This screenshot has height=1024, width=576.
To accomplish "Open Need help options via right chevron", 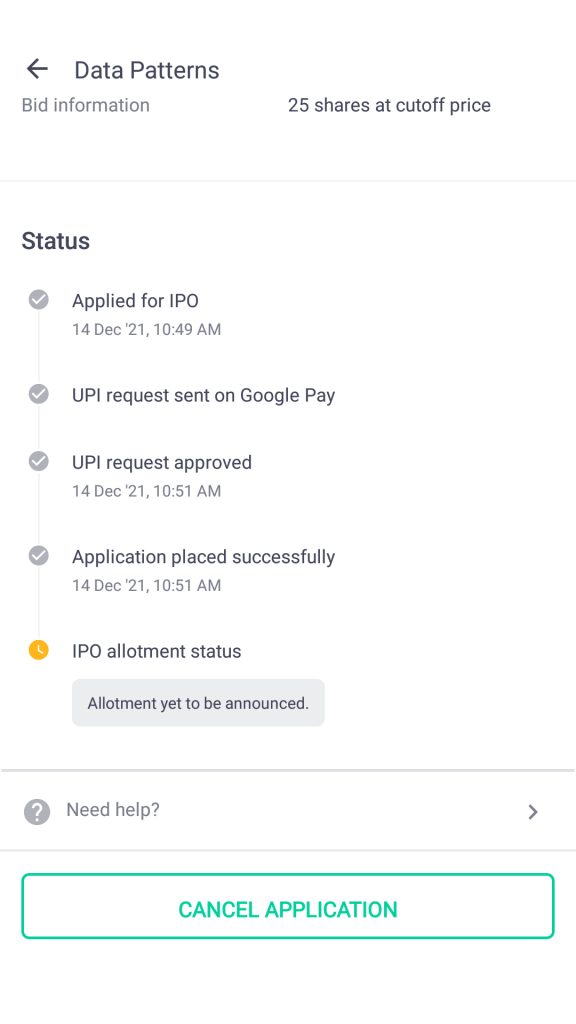I will point(533,811).
